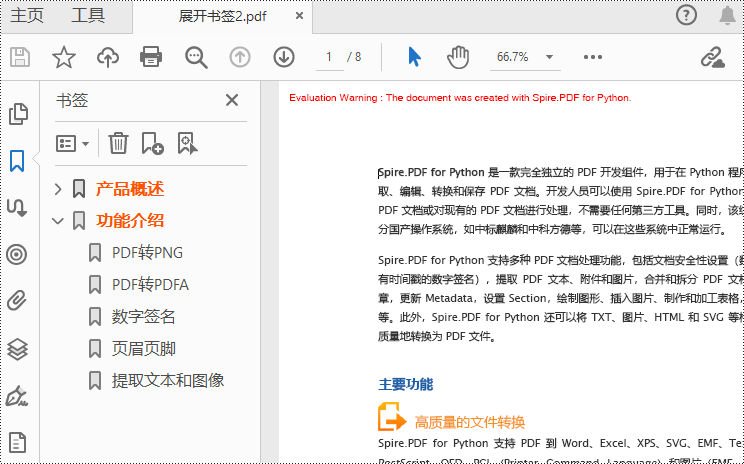Toggle the bookmarks sidebar panel
The image size is (744, 464).
point(17,161)
